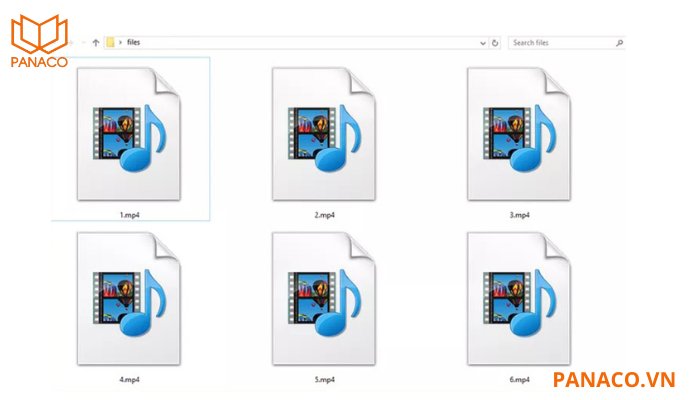The image size is (700, 400).
Task: Click the 1.mp4 filename label
Action: [129, 215]
